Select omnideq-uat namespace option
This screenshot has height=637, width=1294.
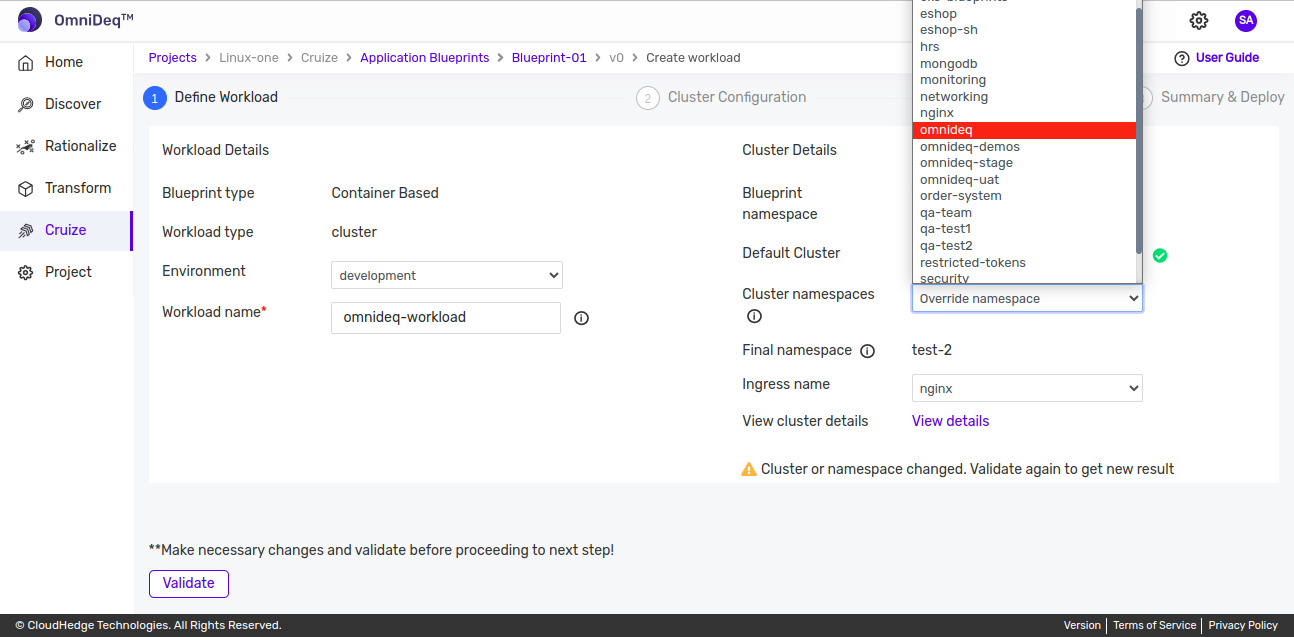pyautogui.click(x=1025, y=180)
